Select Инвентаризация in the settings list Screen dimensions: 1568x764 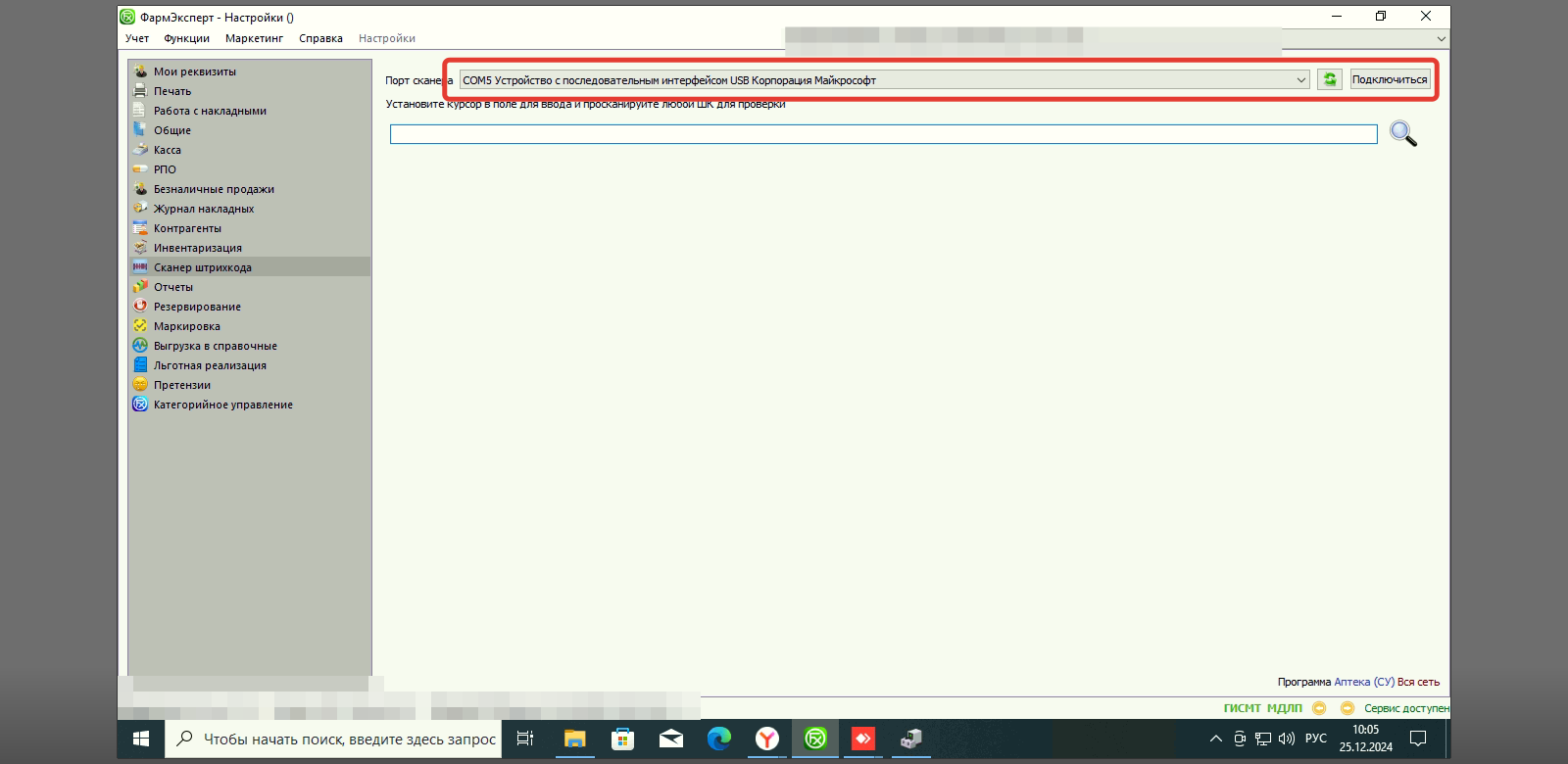(x=197, y=248)
